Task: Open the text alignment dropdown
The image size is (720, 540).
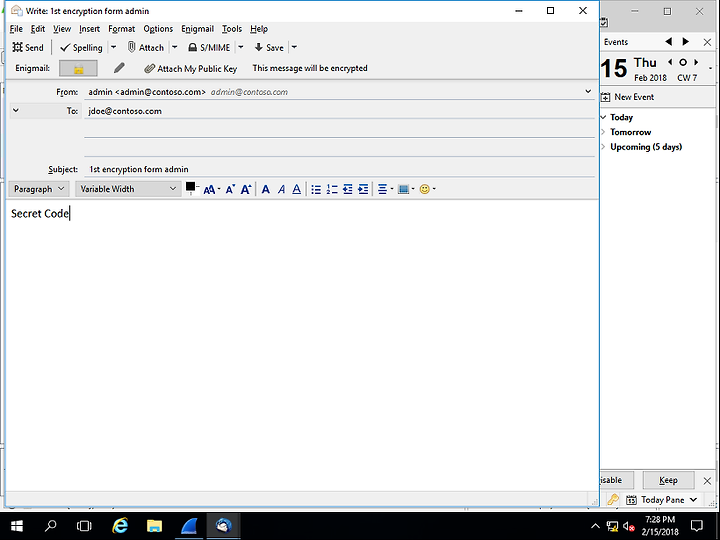Action: [385, 189]
